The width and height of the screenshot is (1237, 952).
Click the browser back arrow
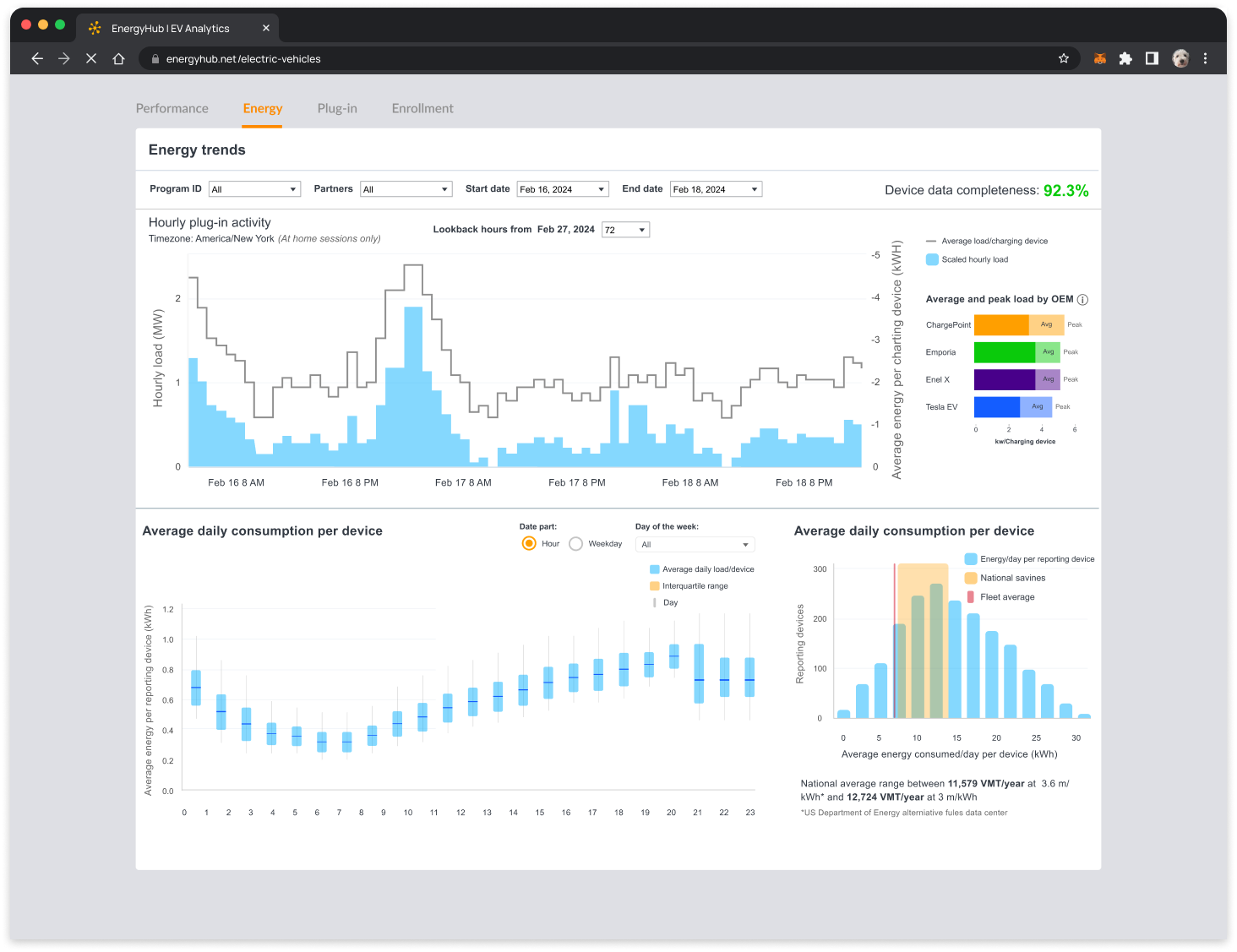tap(36, 58)
